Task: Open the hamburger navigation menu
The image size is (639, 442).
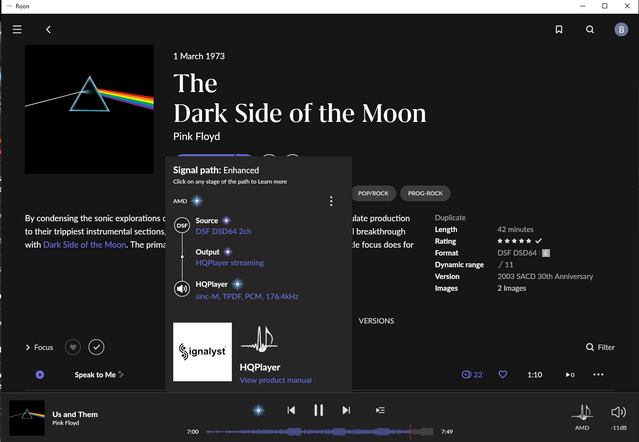Action: (x=17, y=30)
